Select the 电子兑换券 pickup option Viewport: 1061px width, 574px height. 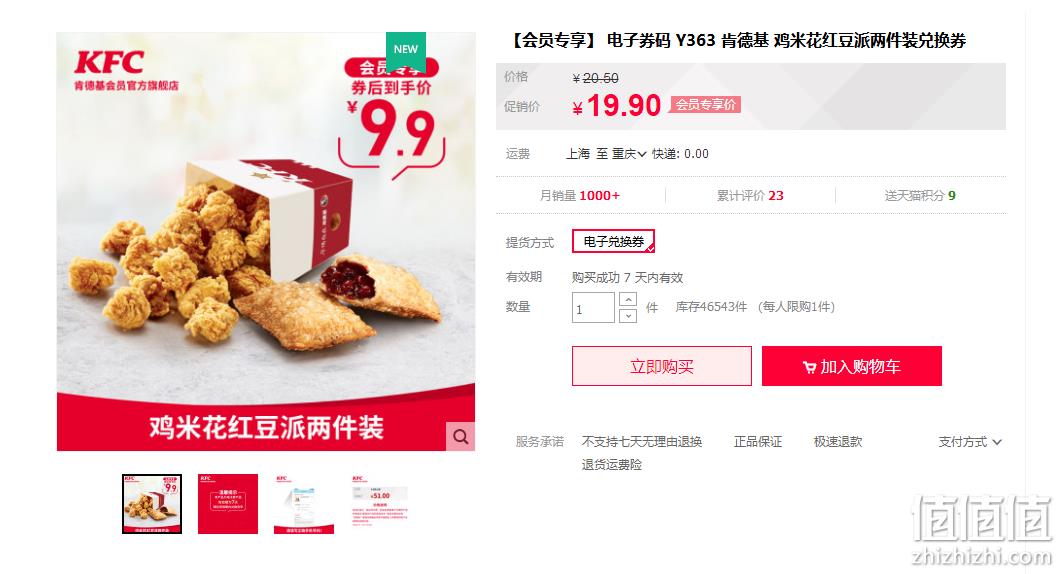[613, 241]
